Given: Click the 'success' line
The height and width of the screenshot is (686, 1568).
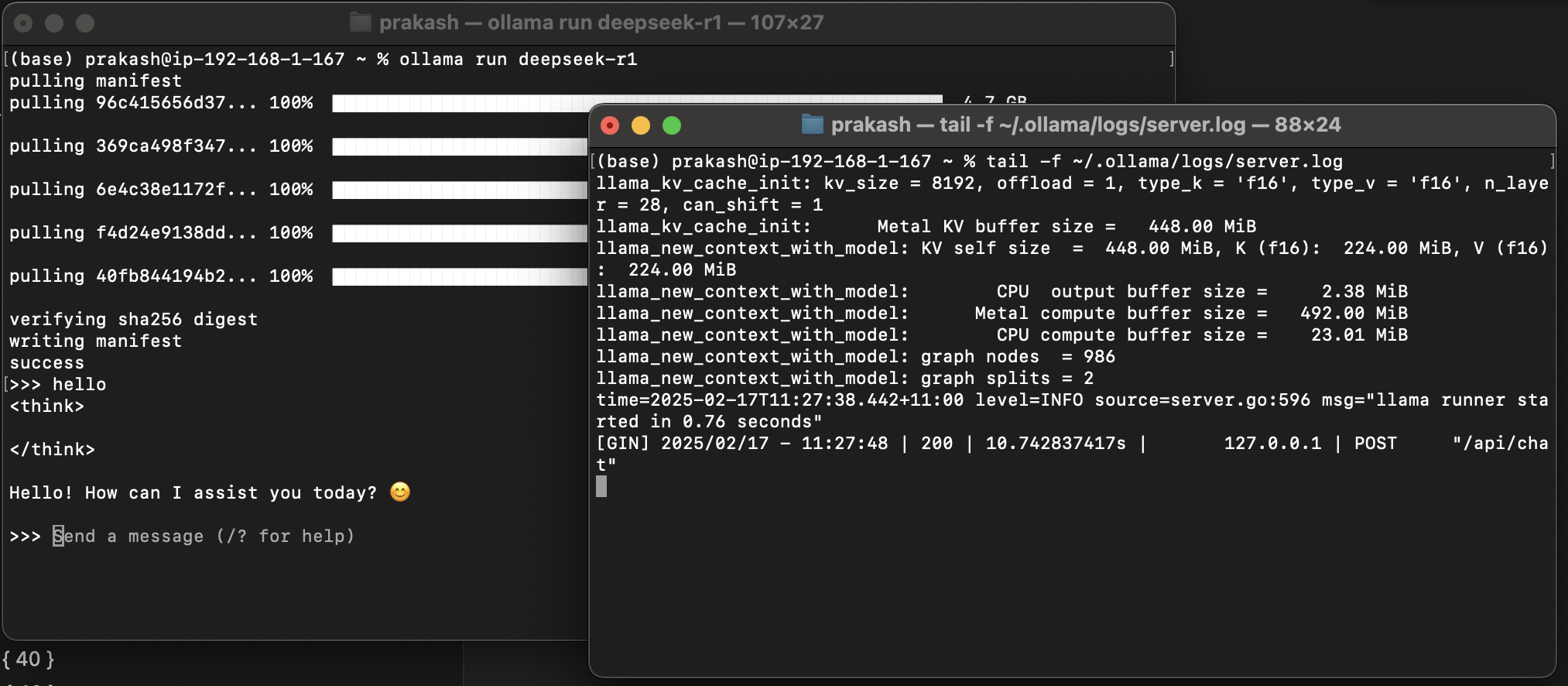Looking at the screenshot, I should (x=47, y=363).
